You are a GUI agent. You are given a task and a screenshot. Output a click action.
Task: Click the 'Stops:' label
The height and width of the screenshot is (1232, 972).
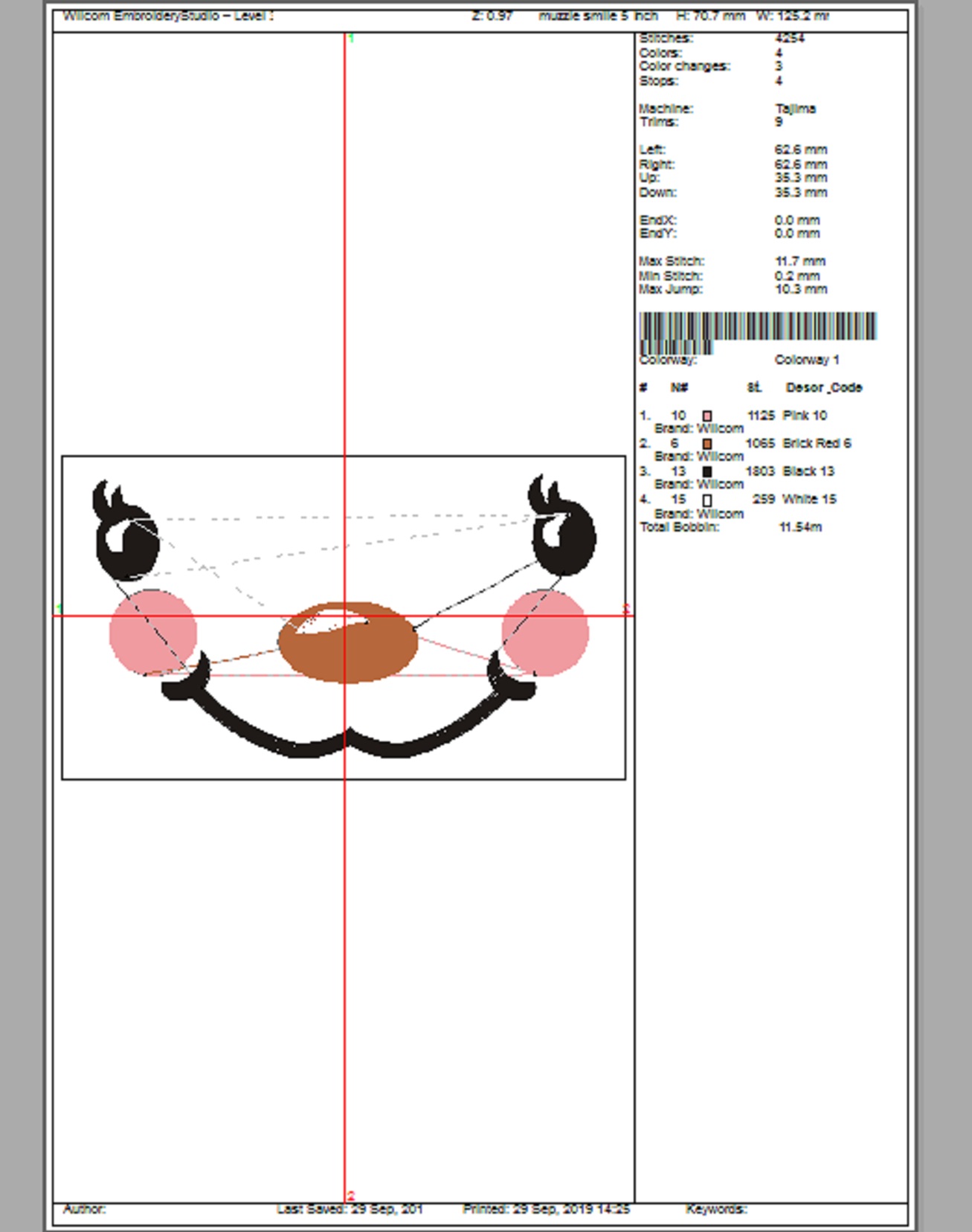658,81
